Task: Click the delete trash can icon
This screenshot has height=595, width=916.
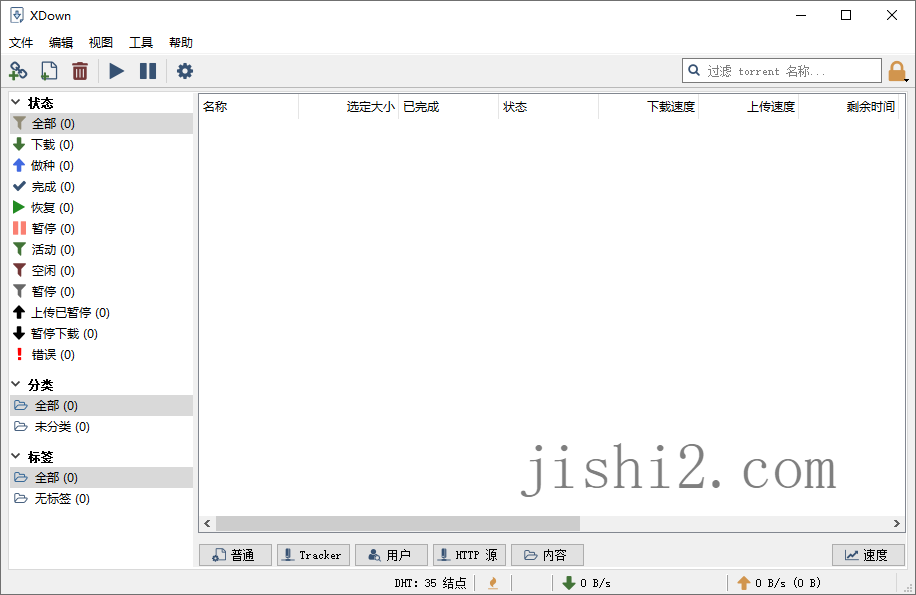Action: (x=80, y=71)
